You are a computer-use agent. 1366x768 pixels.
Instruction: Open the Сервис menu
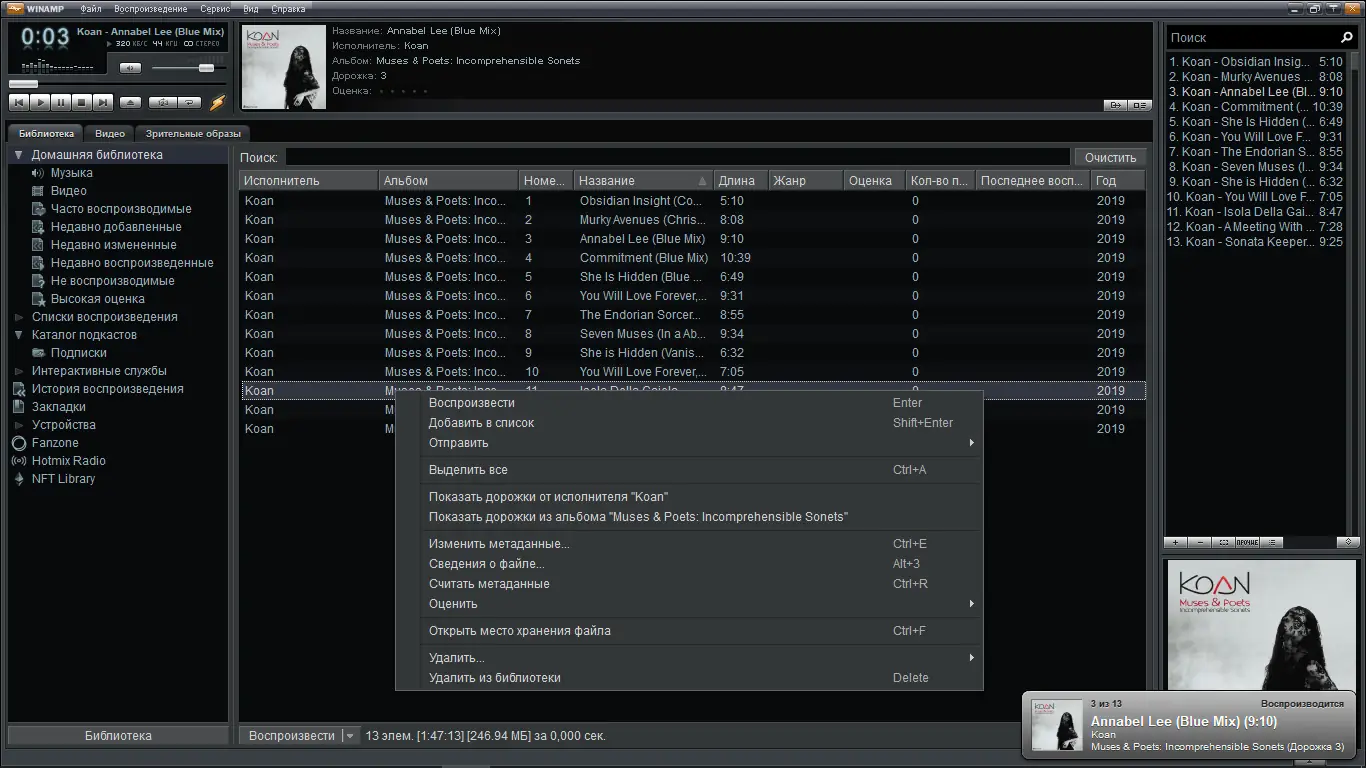coord(215,9)
